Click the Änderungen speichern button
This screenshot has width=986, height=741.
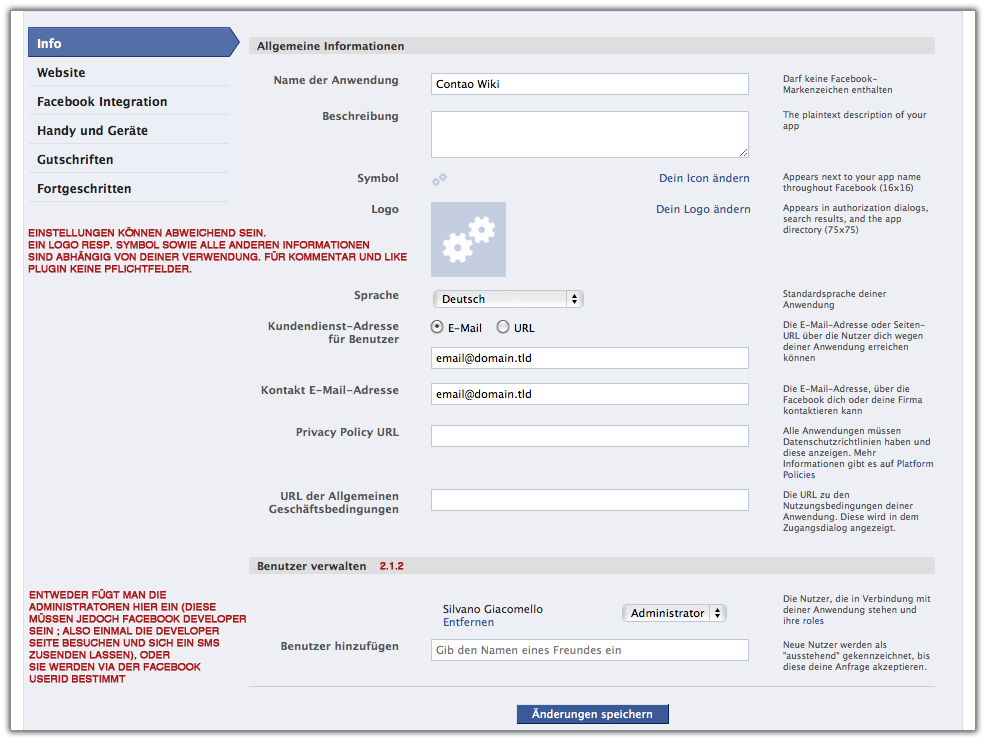click(x=592, y=714)
